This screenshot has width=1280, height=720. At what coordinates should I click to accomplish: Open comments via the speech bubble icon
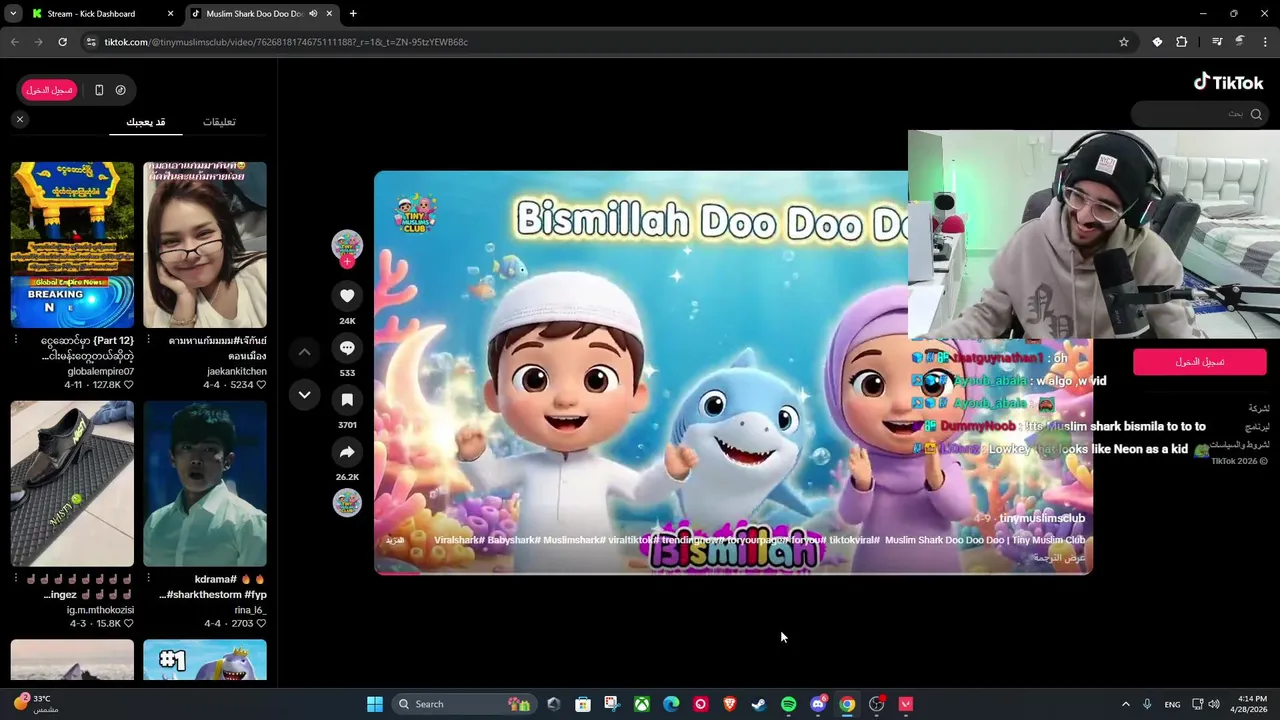coord(347,348)
